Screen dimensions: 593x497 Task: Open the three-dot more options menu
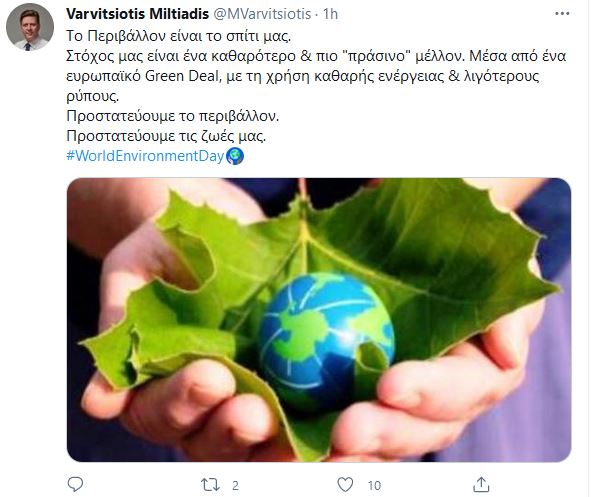coord(562,14)
